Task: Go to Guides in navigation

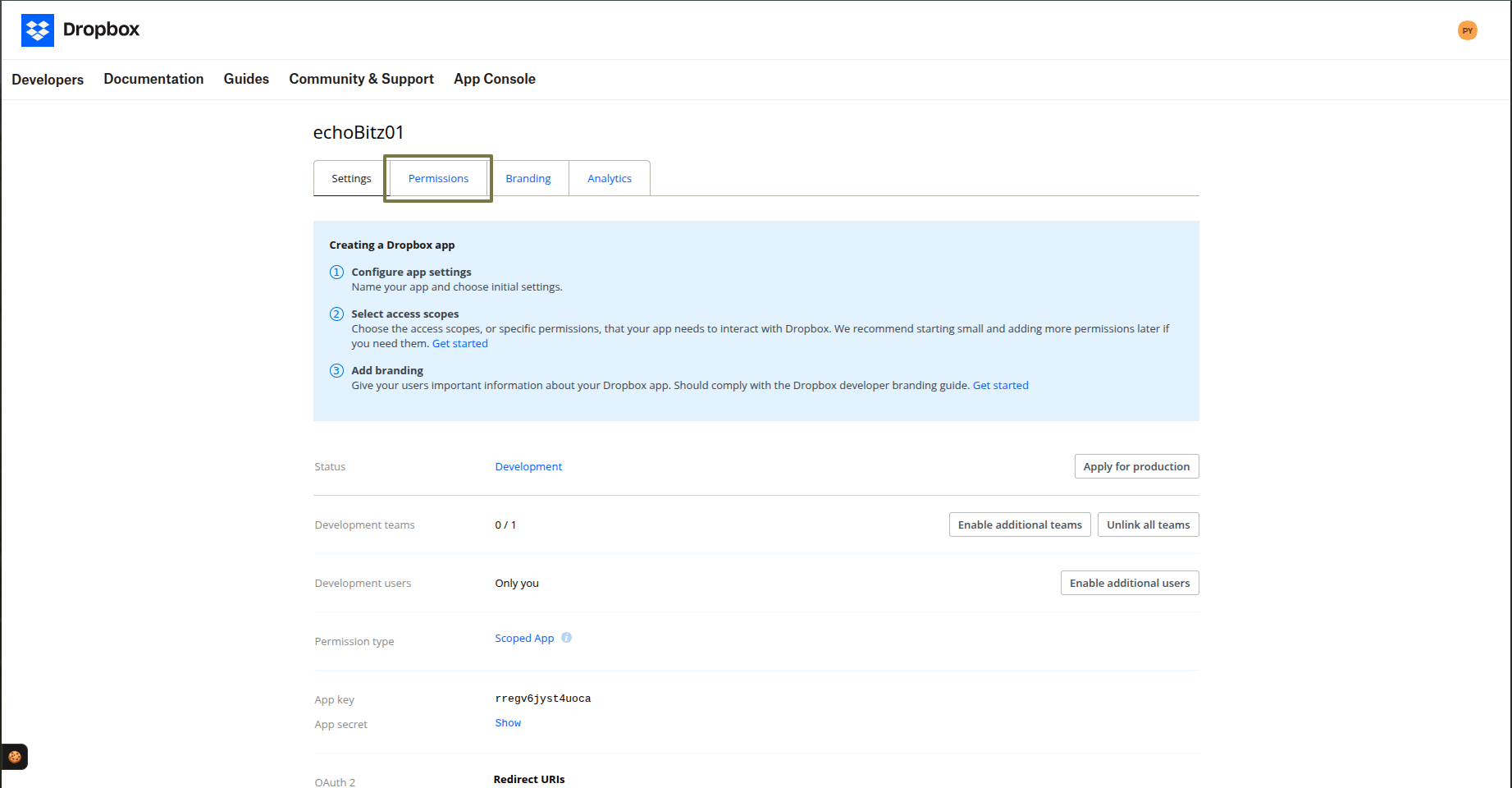Action: coord(246,79)
